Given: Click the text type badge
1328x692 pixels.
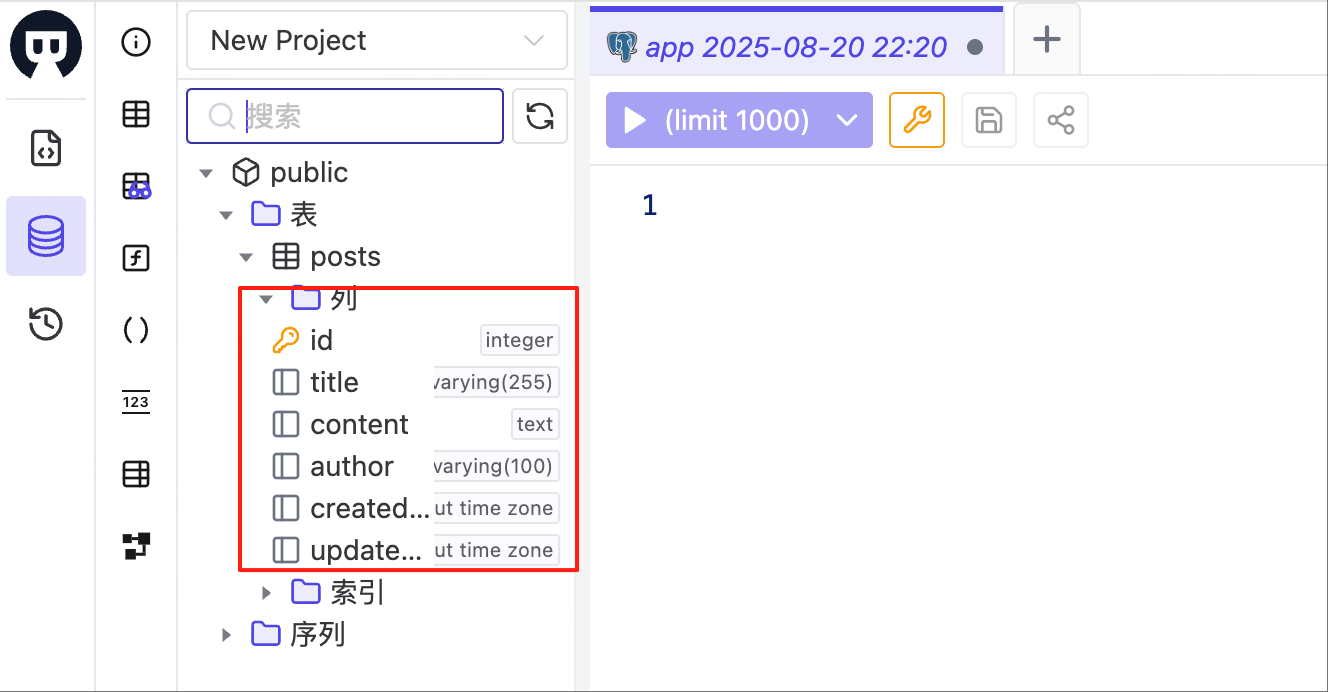Looking at the screenshot, I should (535, 424).
